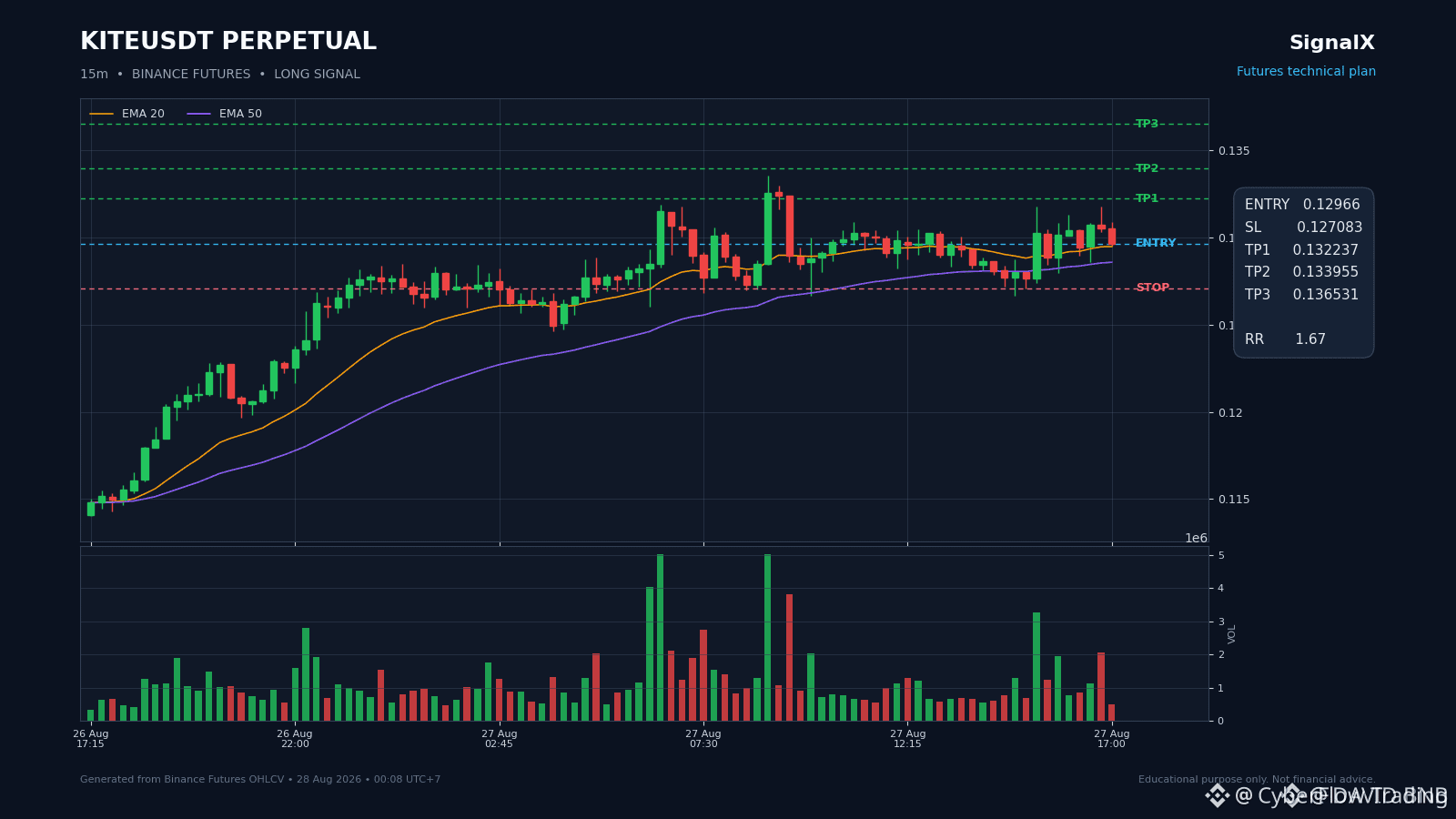The width and height of the screenshot is (1456, 819).
Task: Select TP2 value 0.133955 in info box
Action: pyautogui.click(x=1326, y=272)
